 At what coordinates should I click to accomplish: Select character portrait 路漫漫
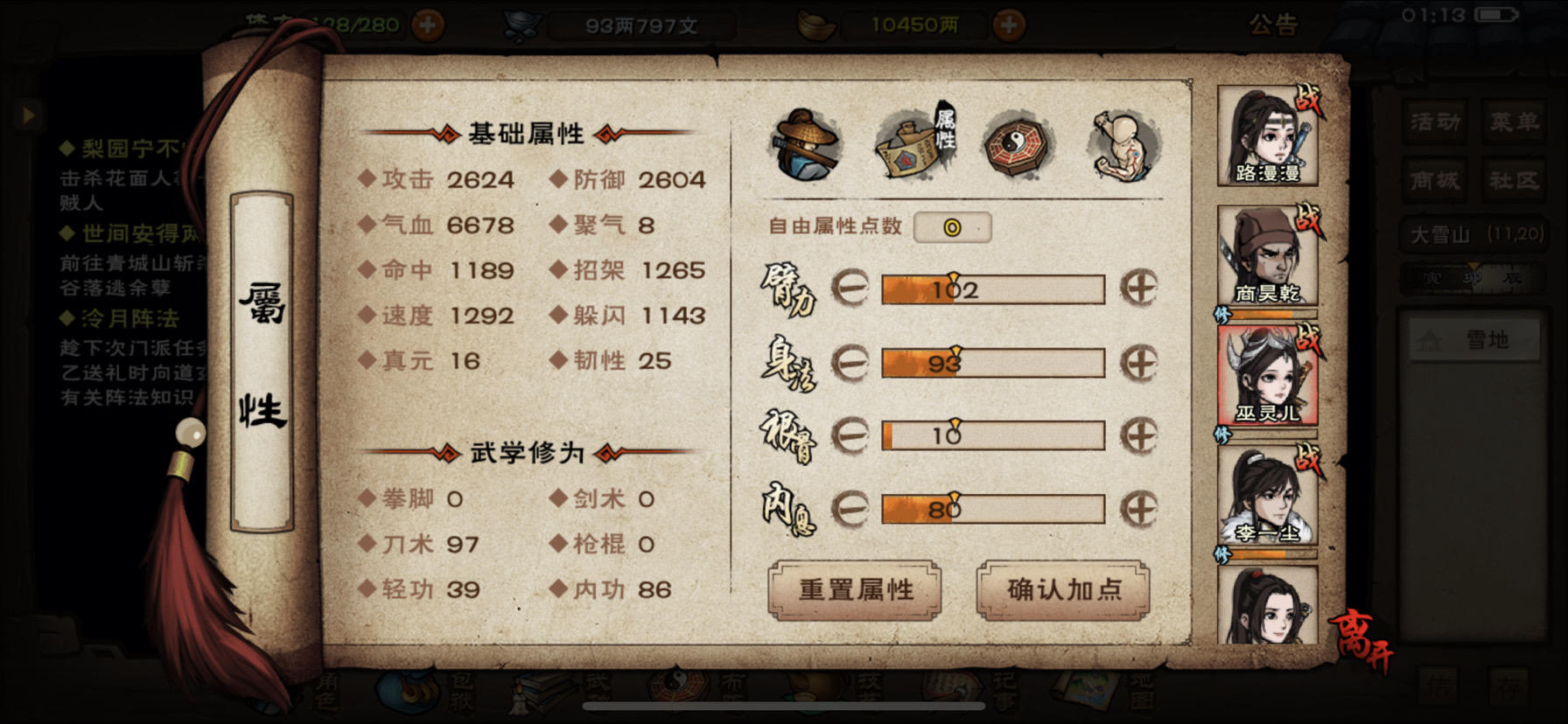point(1268,136)
